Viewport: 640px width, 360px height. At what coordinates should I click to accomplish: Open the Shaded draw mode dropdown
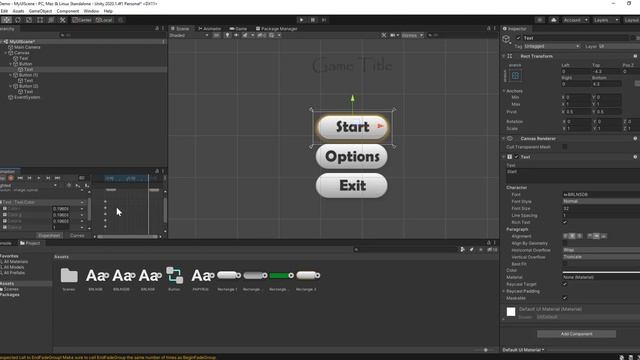[x=189, y=35]
